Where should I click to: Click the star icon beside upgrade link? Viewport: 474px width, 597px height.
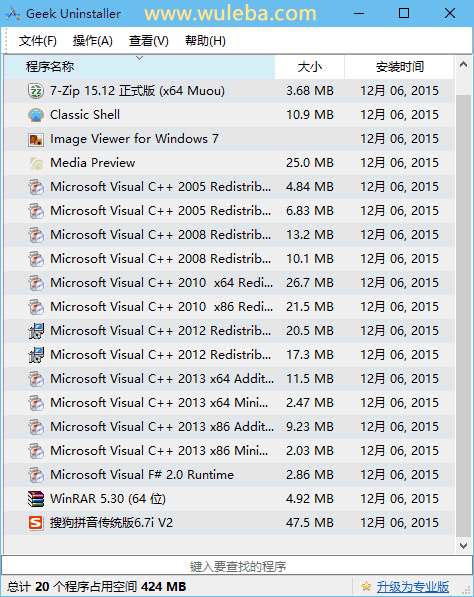(x=366, y=586)
